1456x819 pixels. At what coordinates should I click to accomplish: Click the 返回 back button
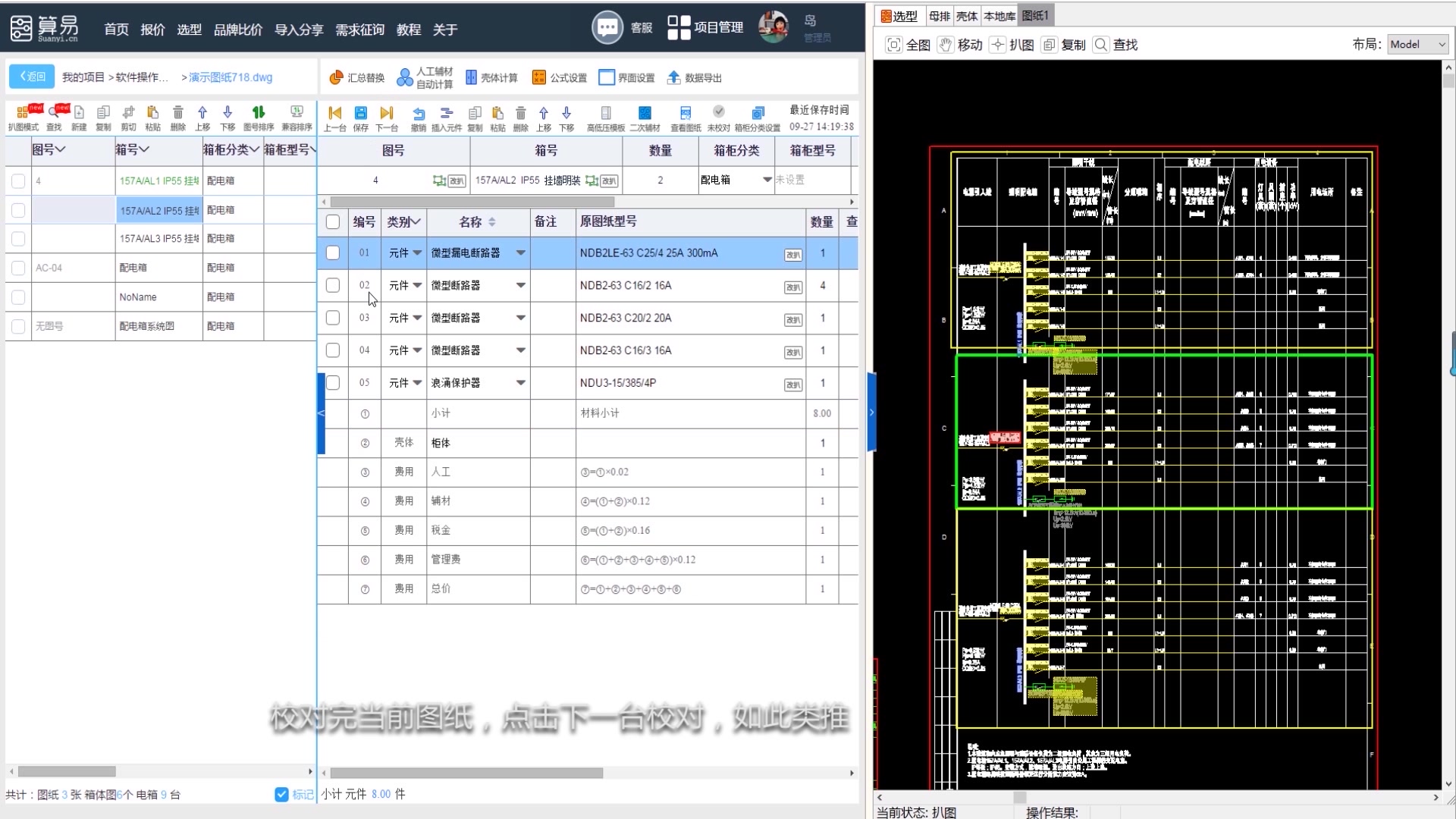click(x=32, y=77)
